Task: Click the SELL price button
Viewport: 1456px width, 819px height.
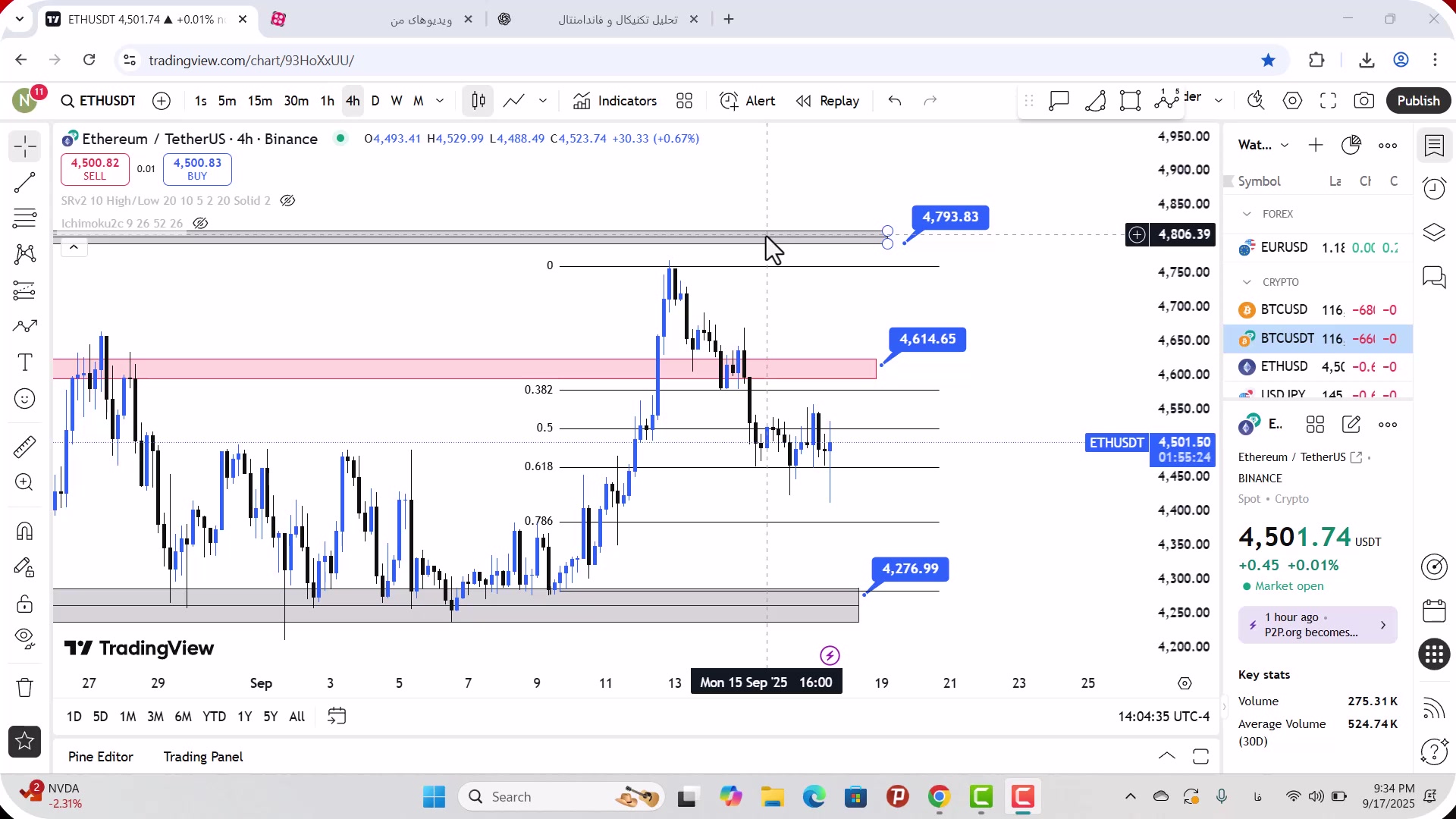Action: point(95,169)
